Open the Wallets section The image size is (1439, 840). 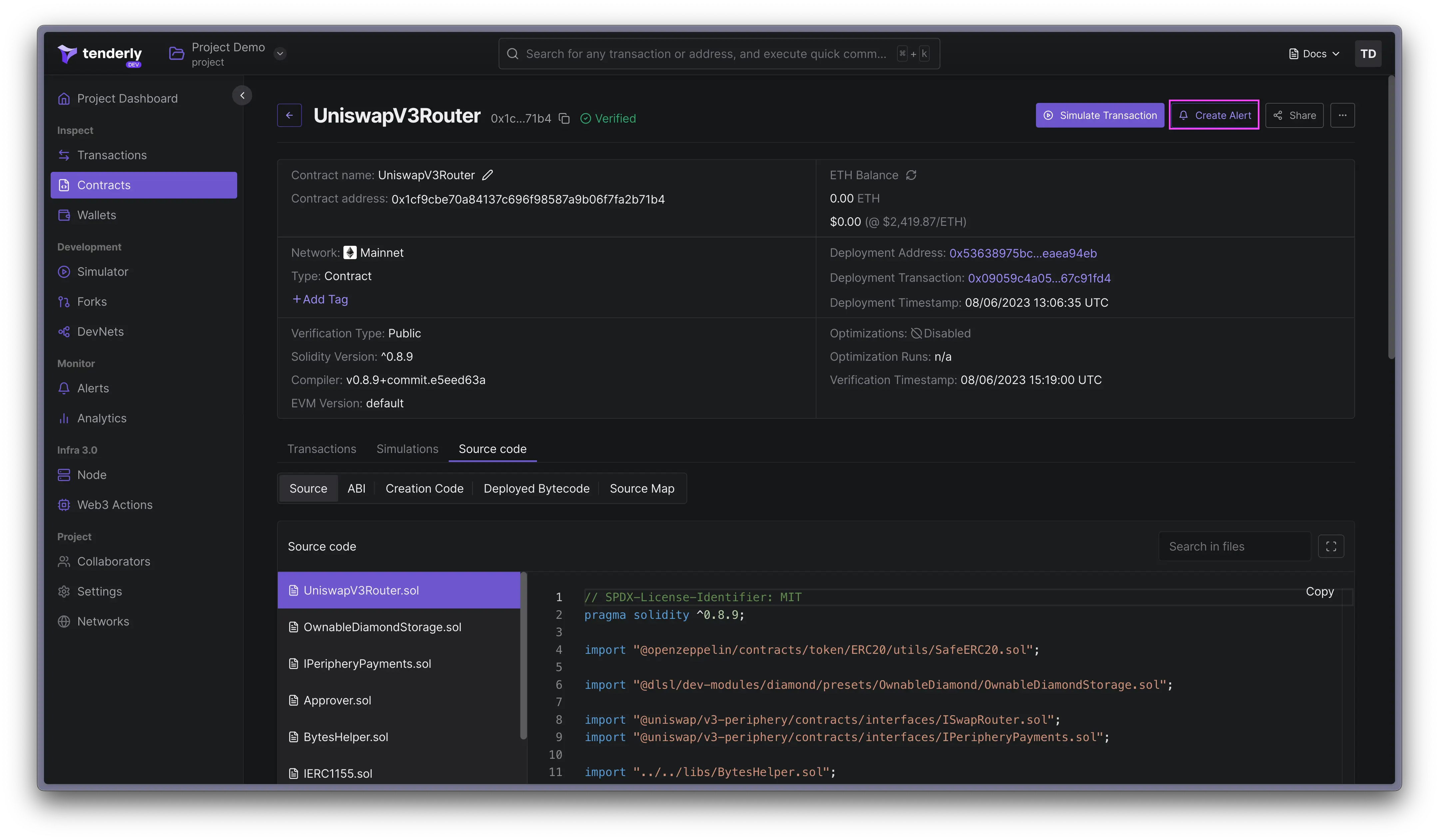tap(144, 215)
